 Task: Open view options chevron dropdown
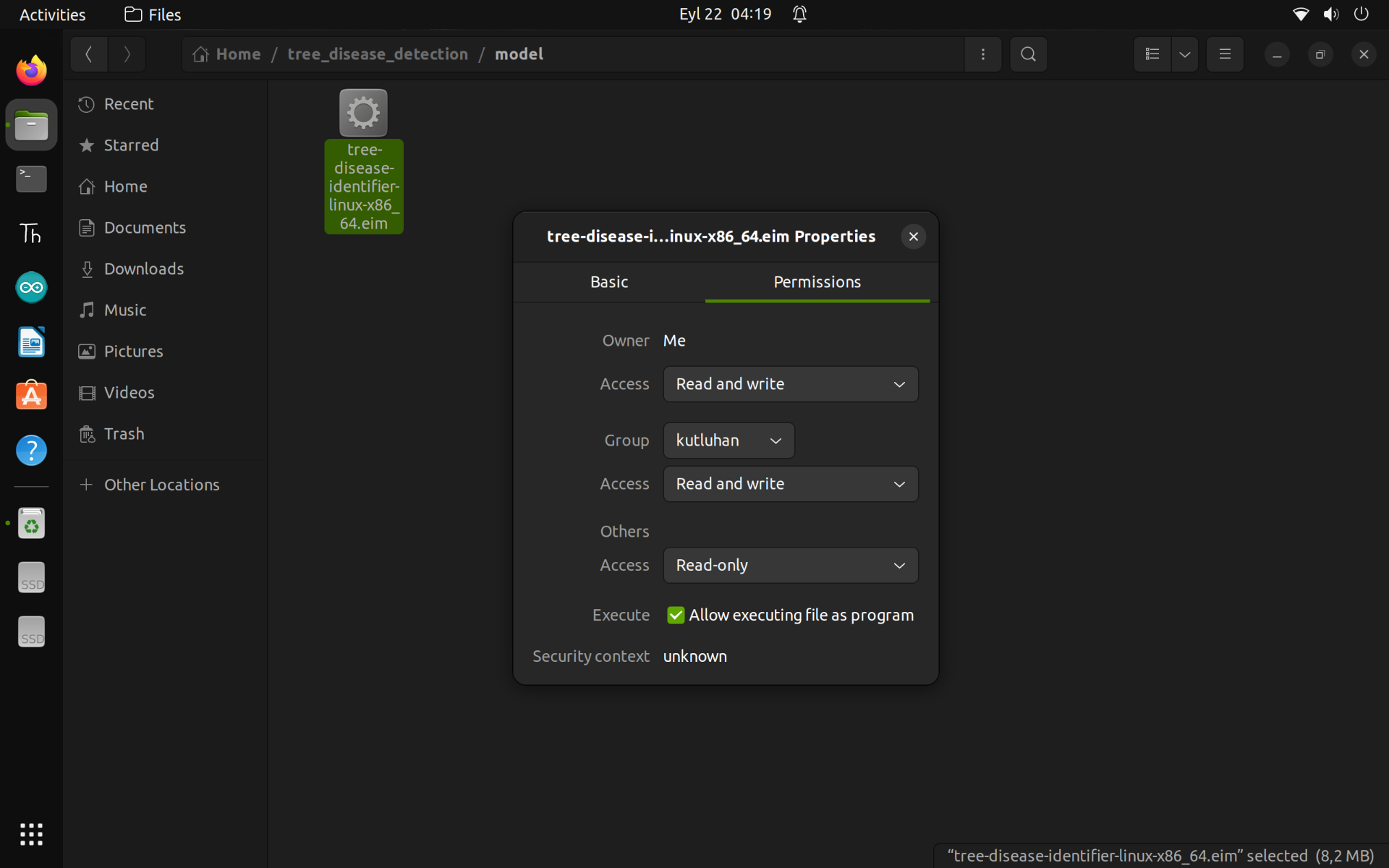tap(1184, 54)
